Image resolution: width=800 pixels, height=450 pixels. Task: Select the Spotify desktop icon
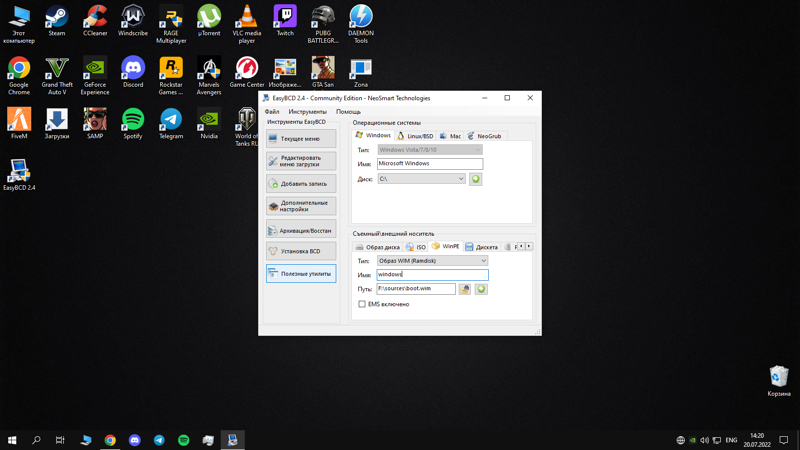[x=133, y=123]
